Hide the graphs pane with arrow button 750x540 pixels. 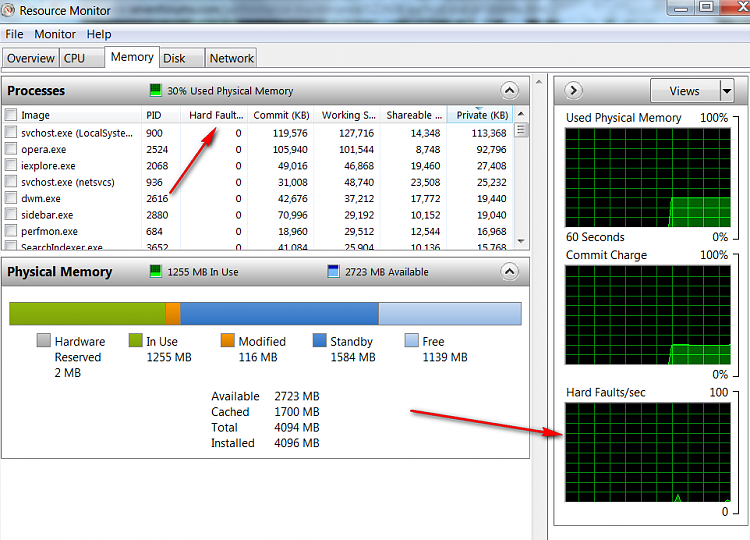(573, 90)
